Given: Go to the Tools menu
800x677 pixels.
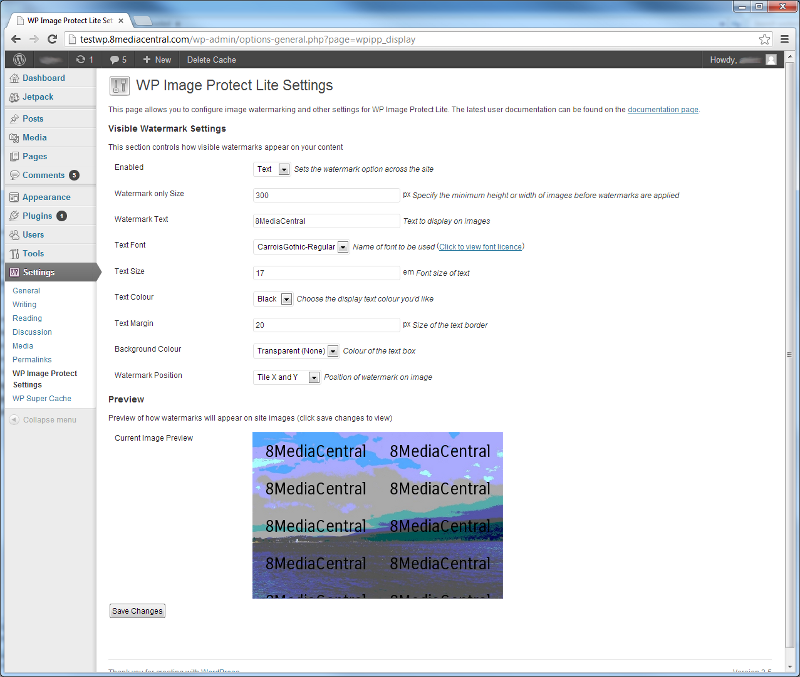Looking at the screenshot, I should (x=33, y=254).
